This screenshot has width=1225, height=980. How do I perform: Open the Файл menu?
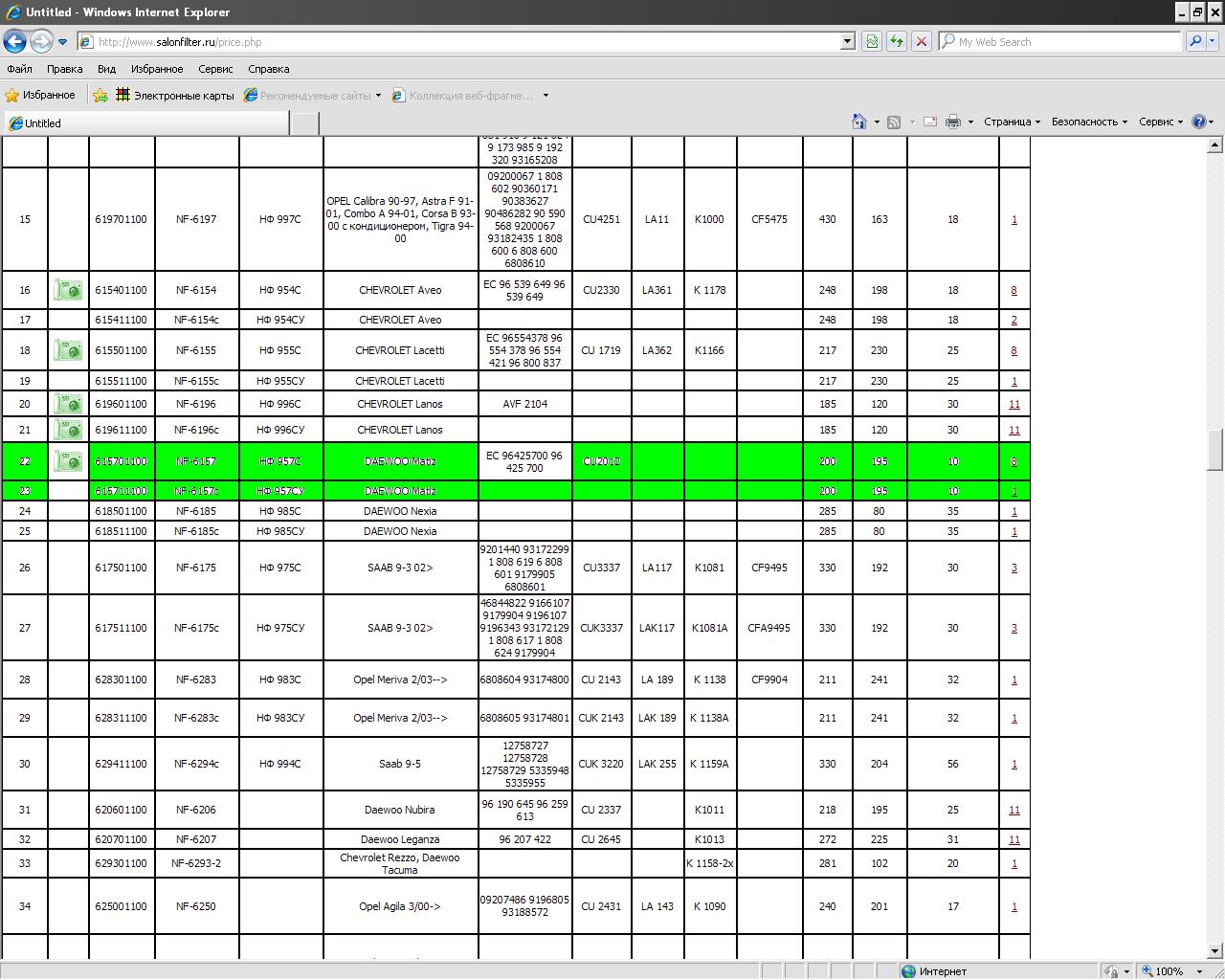[x=19, y=69]
